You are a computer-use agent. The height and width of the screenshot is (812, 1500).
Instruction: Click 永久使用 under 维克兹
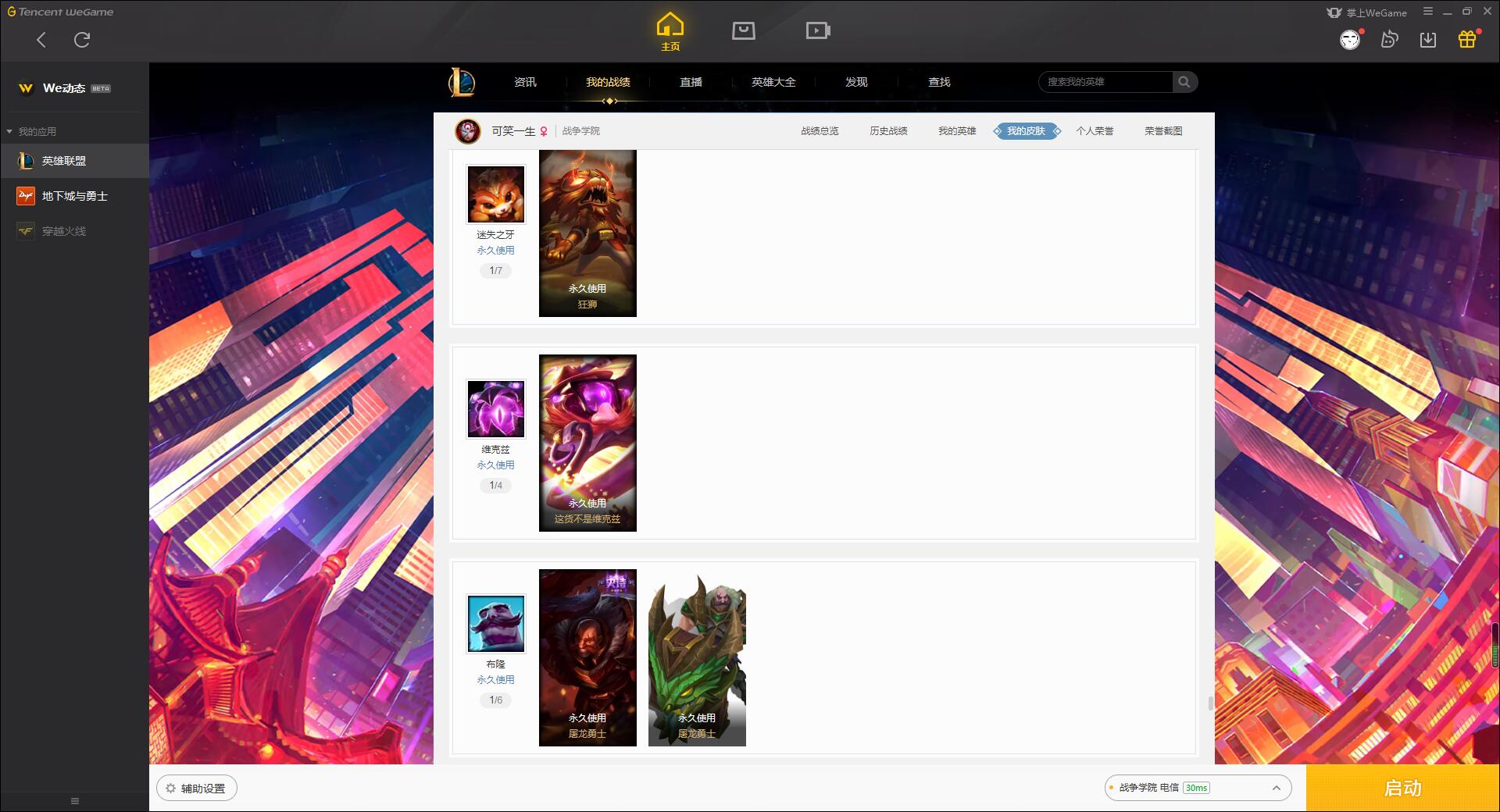click(496, 465)
